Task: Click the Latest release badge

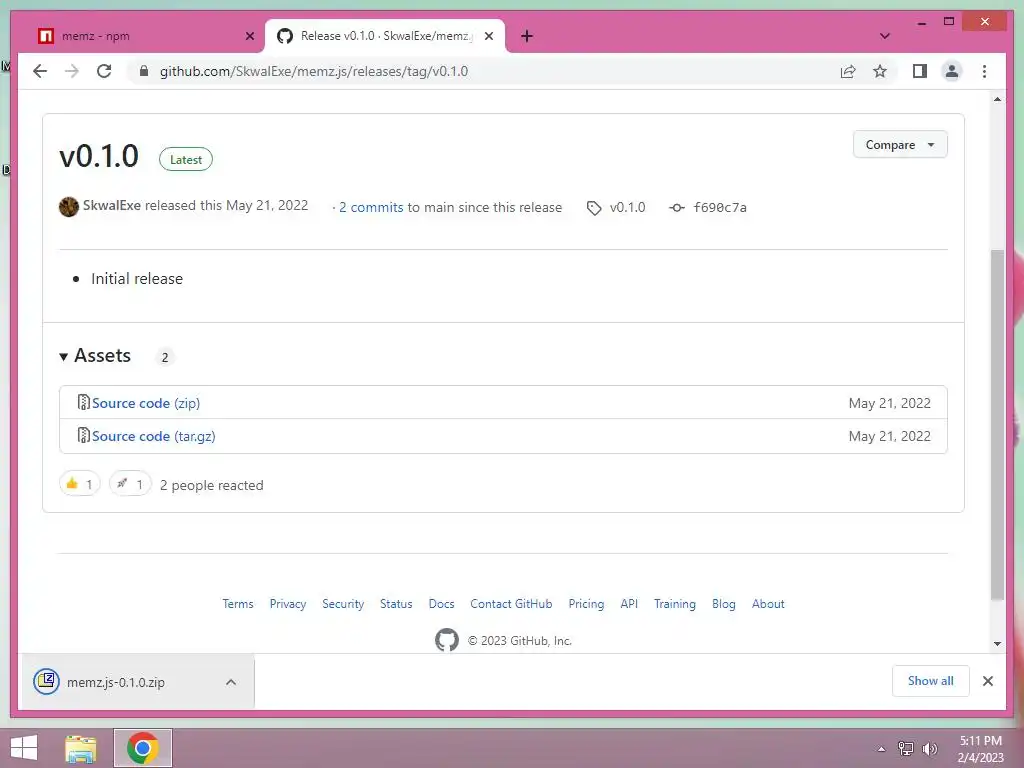Action: [186, 159]
